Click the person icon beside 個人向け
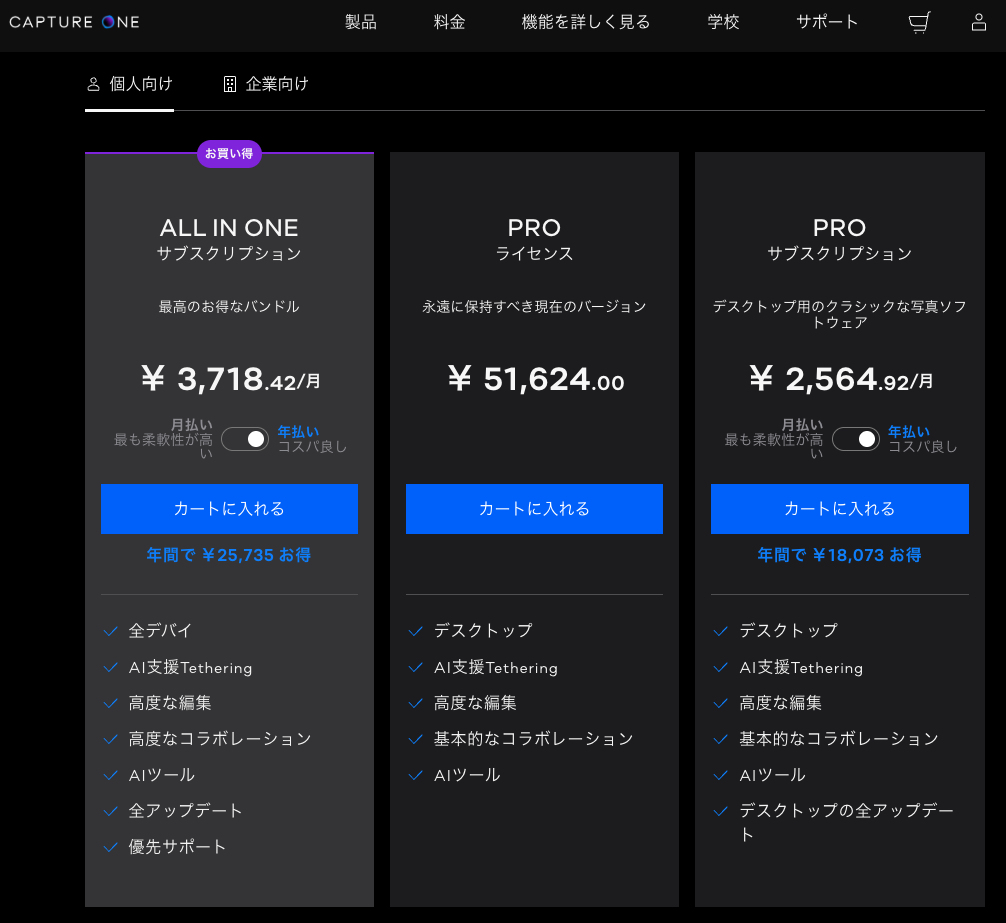The width and height of the screenshot is (1006, 923). point(94,84)
